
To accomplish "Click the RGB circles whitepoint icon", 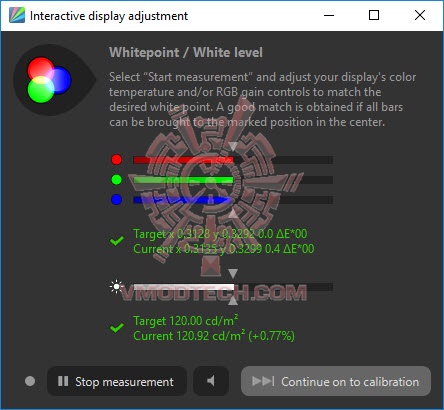I will 49,80.
